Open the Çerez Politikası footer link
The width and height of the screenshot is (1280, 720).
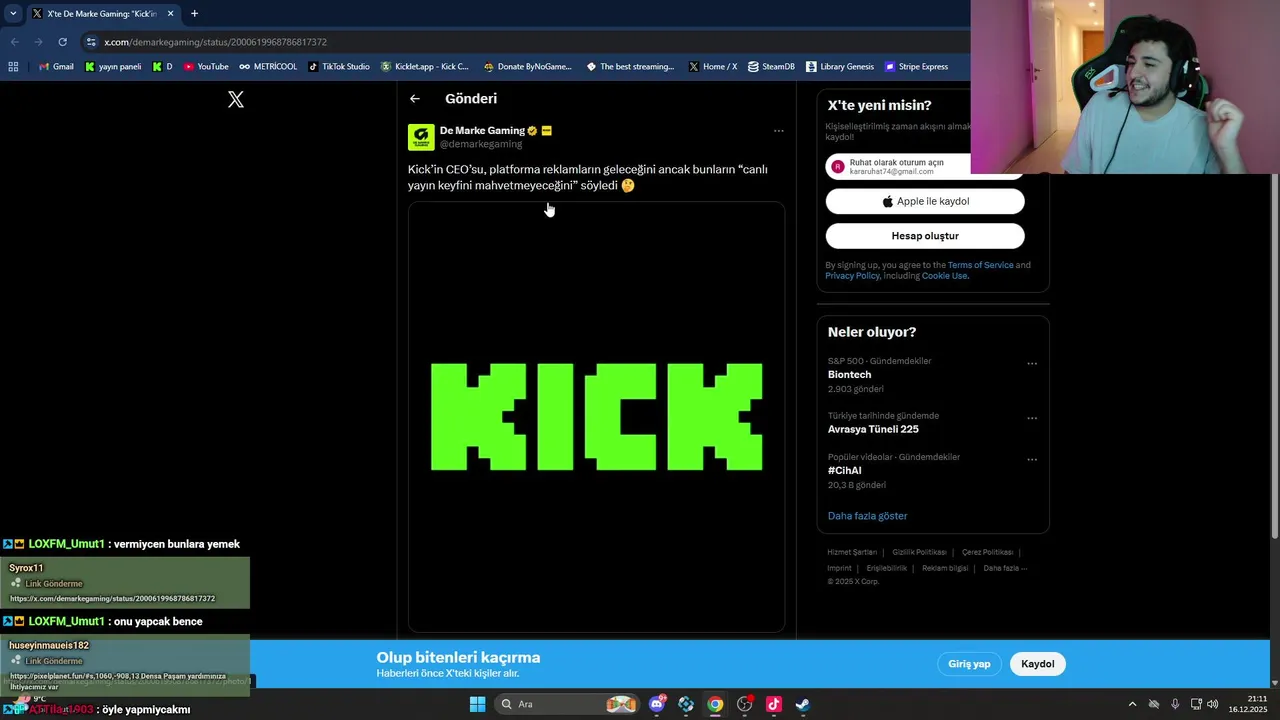[987, 552]
